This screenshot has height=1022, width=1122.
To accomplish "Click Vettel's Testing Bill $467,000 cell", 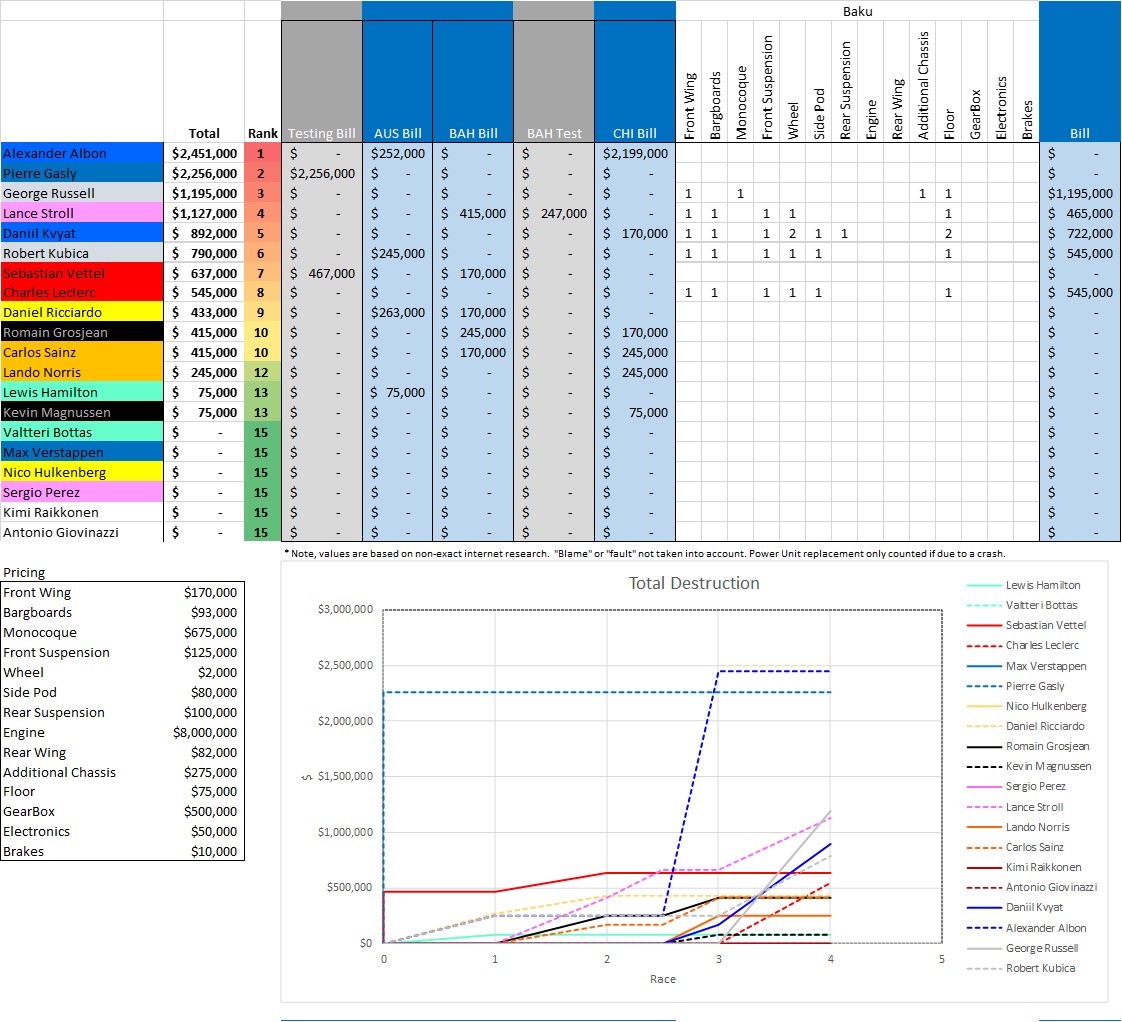I will pos(321,273).
